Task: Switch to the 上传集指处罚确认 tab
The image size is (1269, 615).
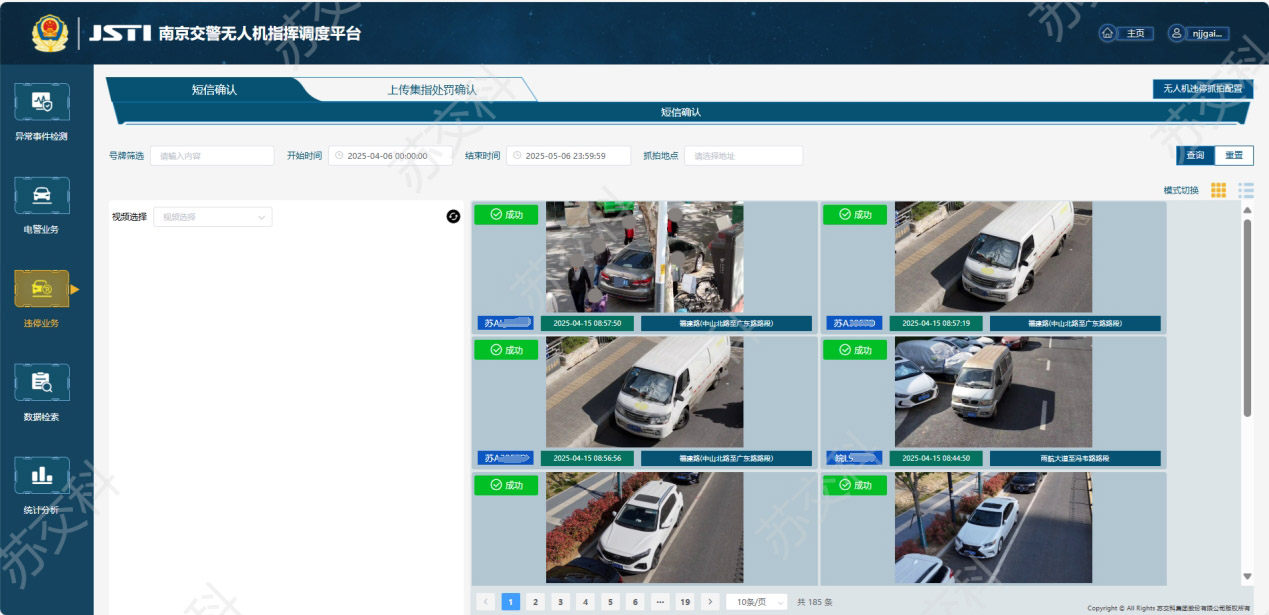Action: (431, 90)
